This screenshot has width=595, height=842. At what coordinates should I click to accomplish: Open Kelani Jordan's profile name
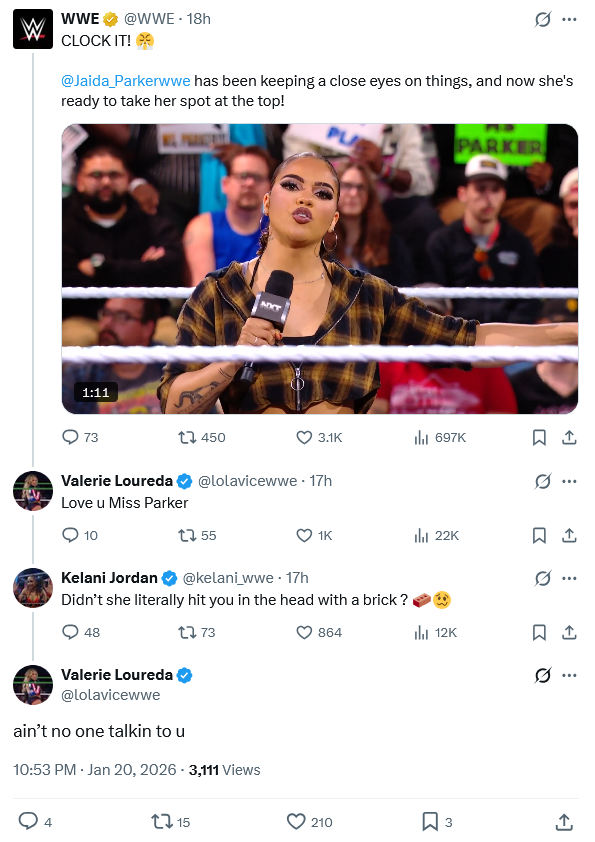click(109, 578)
